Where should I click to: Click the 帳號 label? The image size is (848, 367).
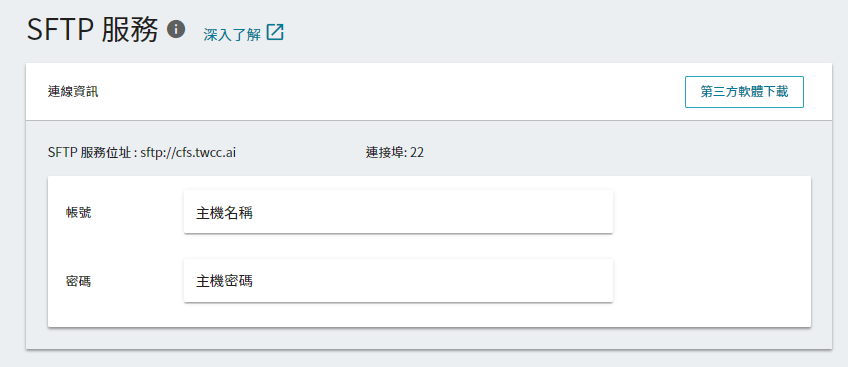[x=78, y=213]
